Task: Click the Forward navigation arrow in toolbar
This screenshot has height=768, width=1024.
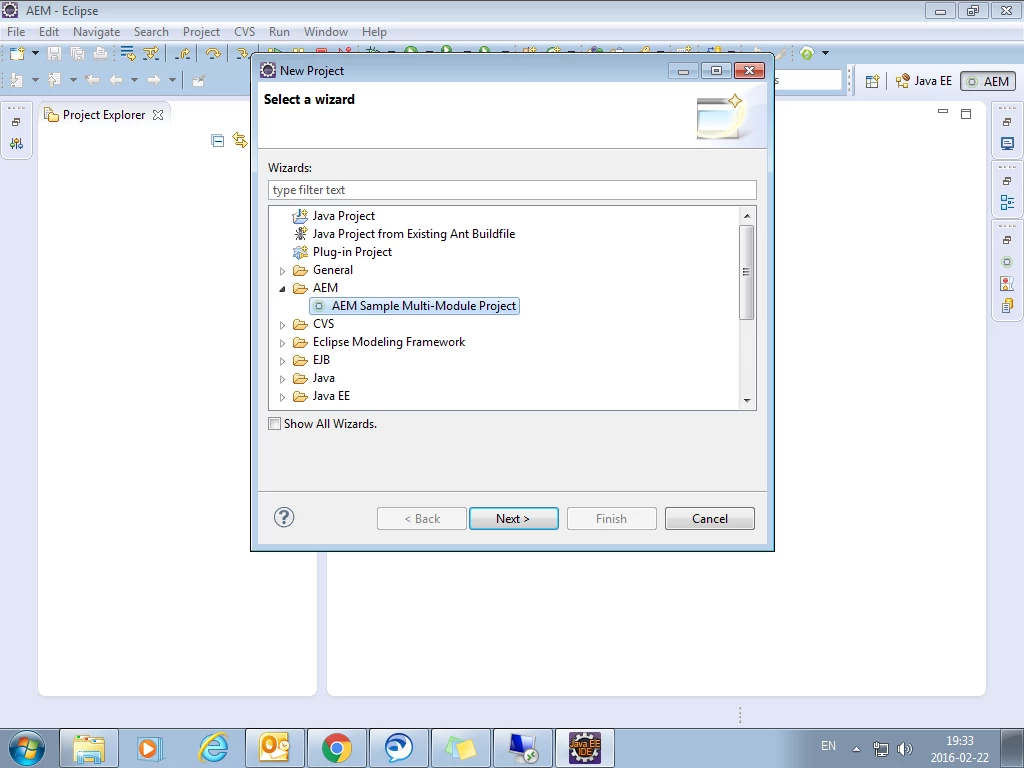Action: (153, 80)
